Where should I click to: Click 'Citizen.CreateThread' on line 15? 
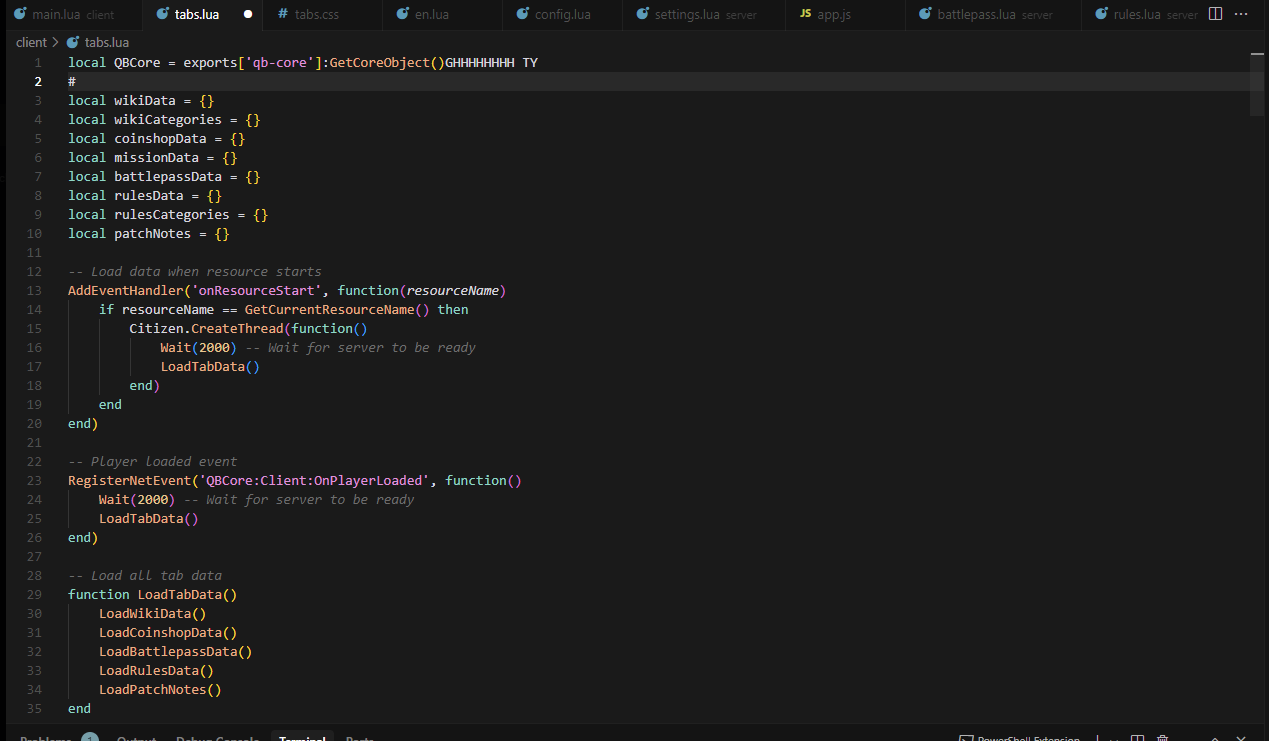tap(206, 328)
